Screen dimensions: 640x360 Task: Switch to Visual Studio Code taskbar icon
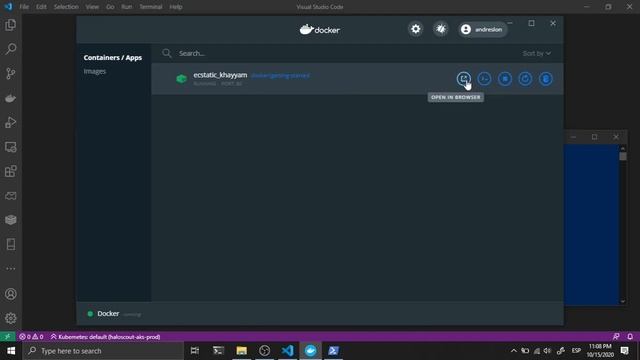[x=287, y=351]
